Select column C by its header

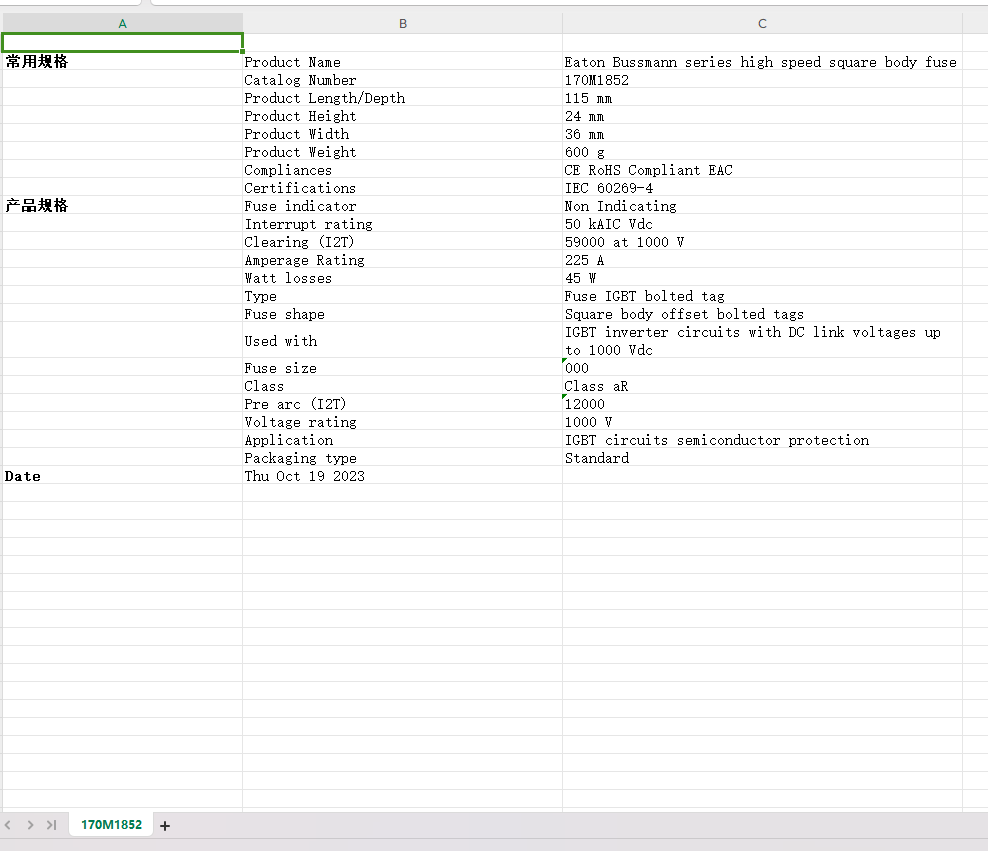762,23
